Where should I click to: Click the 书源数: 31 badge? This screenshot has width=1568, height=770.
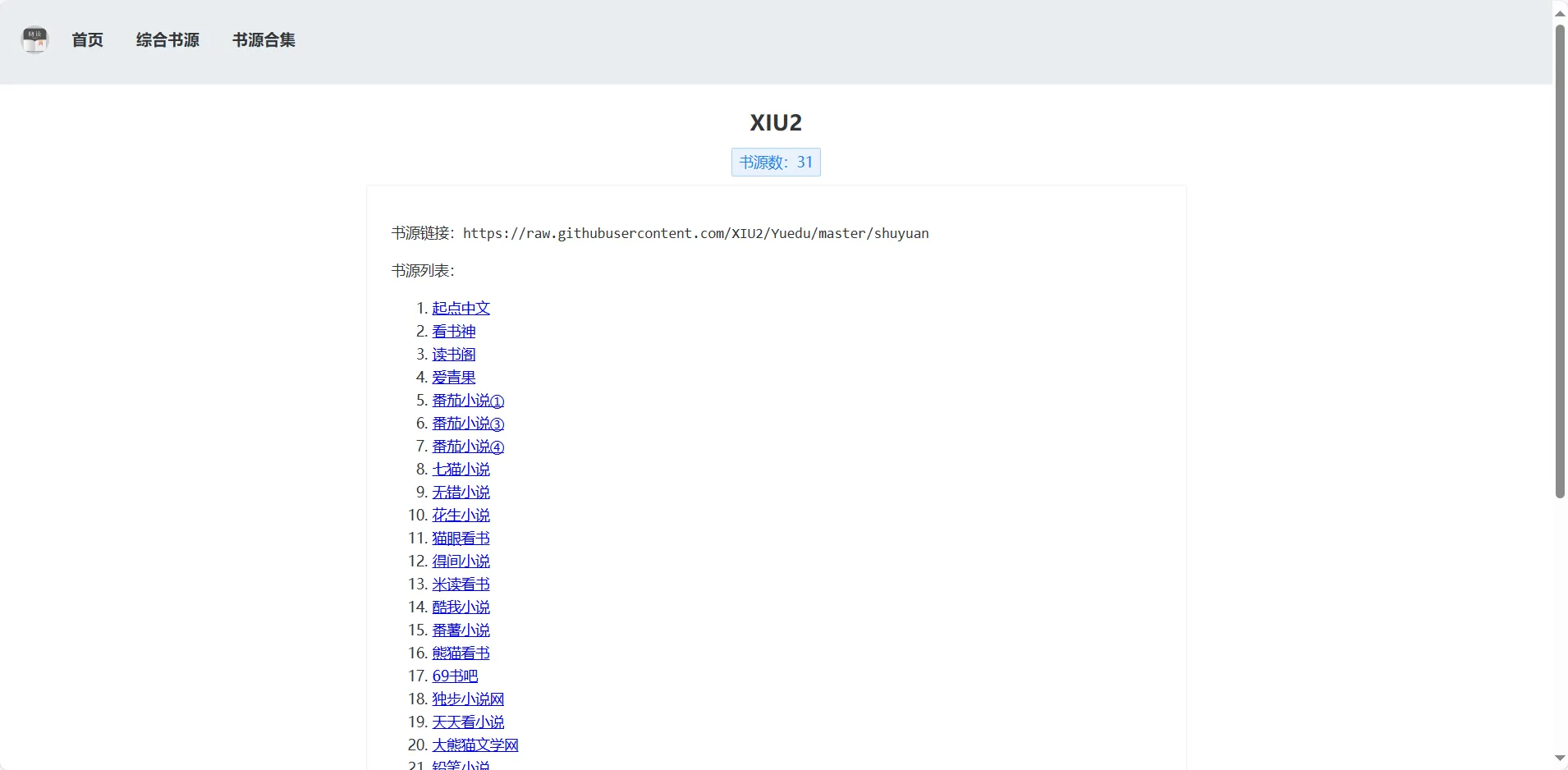(776, 162)
